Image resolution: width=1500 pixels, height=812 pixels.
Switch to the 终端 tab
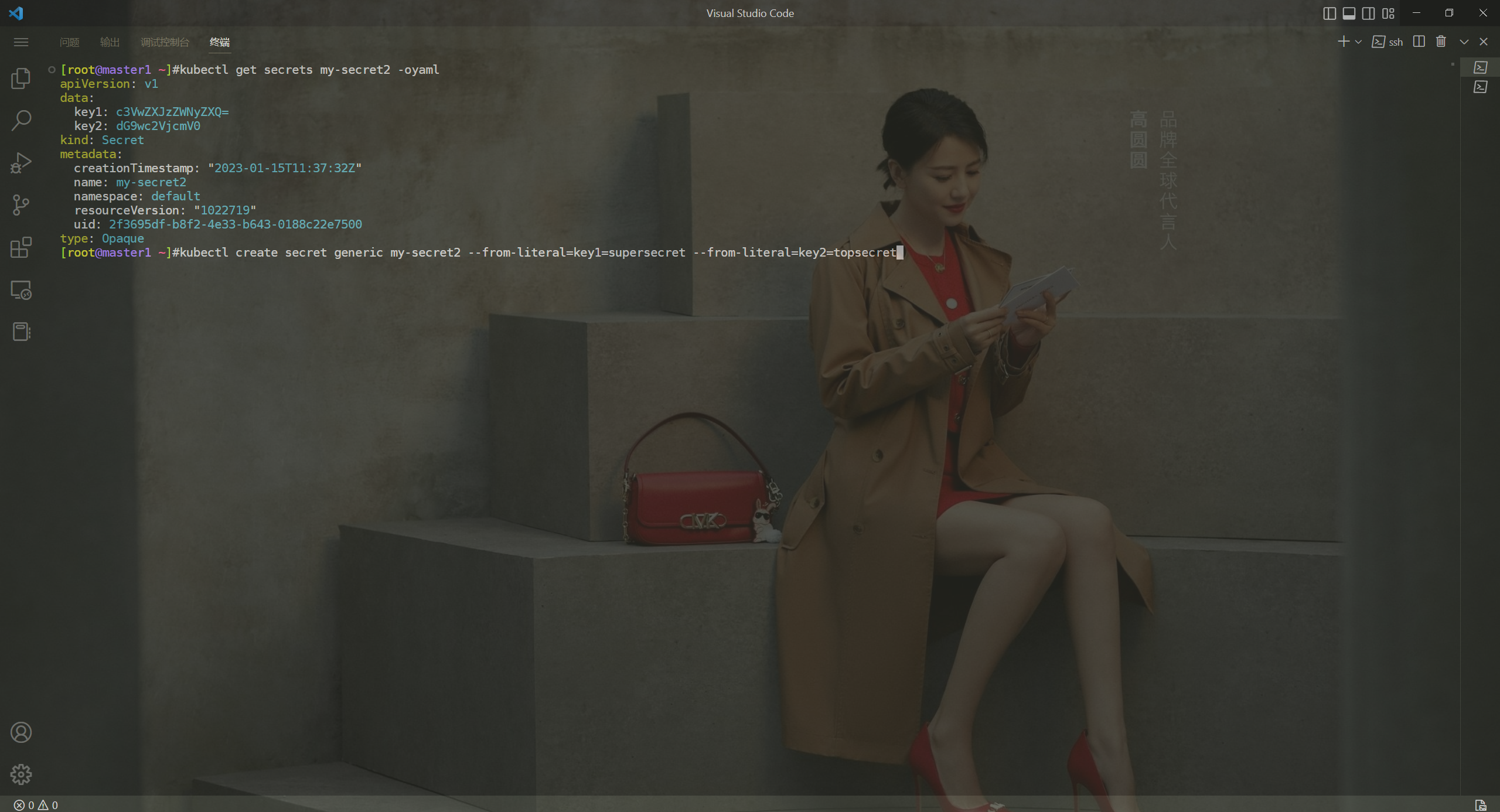pyautogui.click(x=220, y=42)
